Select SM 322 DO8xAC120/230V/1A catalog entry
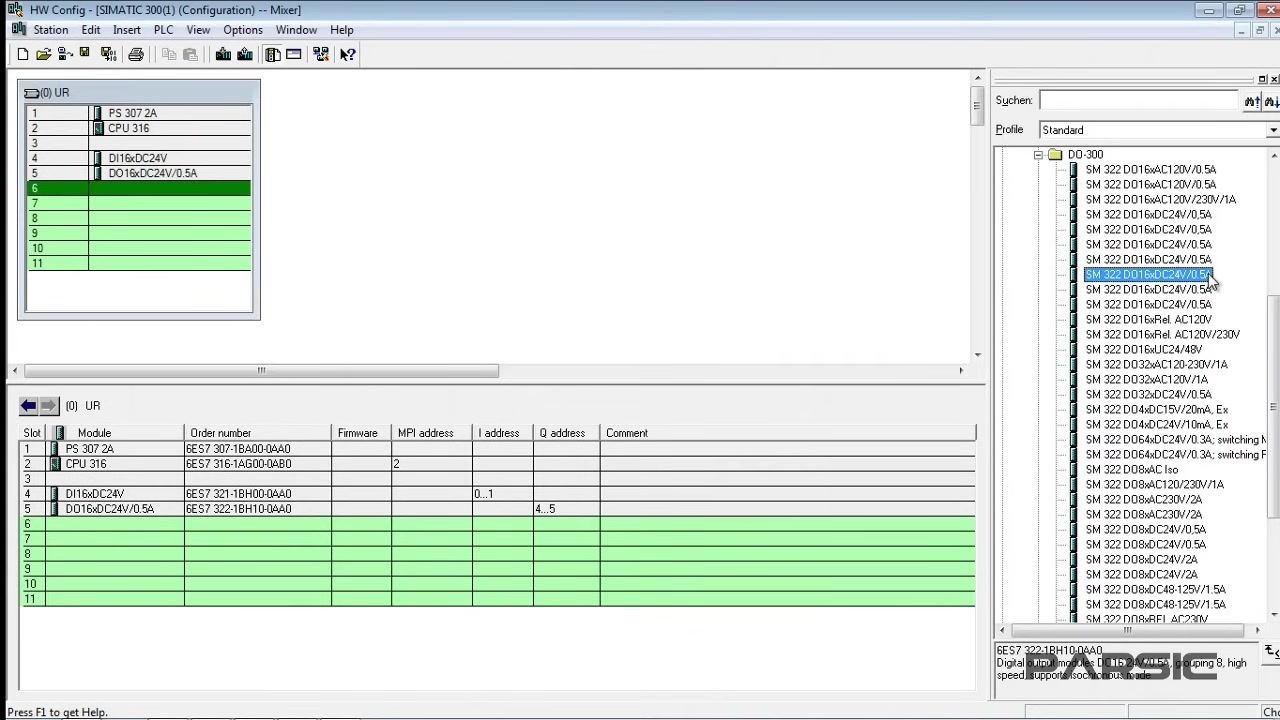1280x720 pixels. pyautogui.click(x=1155, y=485)
